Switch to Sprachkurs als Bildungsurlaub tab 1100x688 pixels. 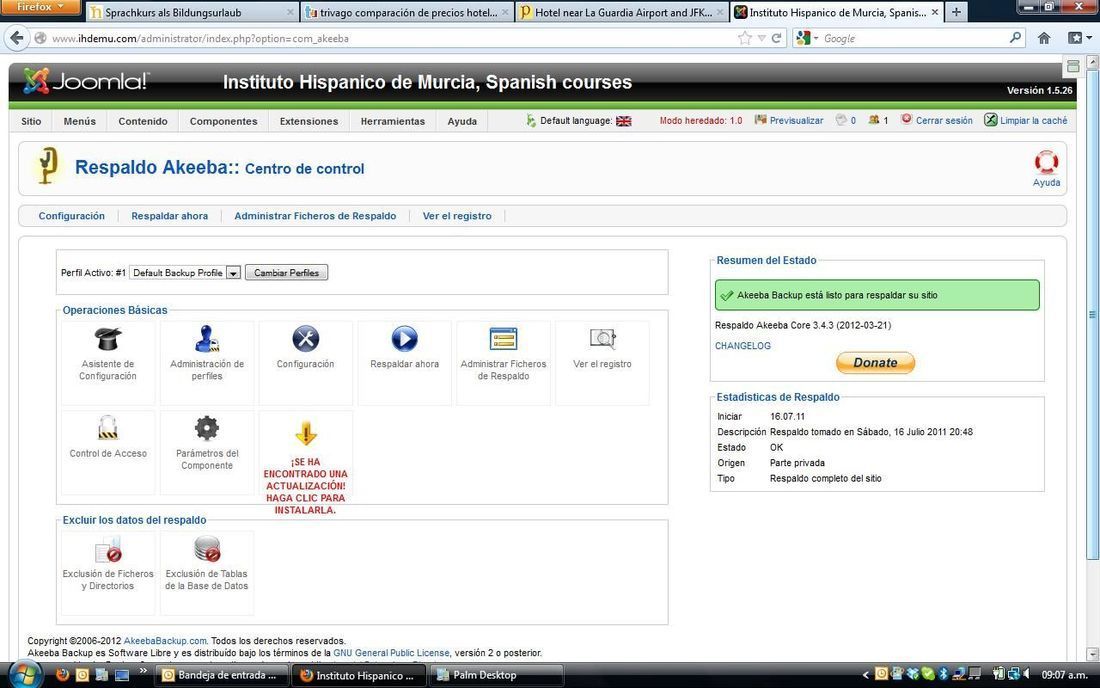pyautogui.click(x=191, y=12)
